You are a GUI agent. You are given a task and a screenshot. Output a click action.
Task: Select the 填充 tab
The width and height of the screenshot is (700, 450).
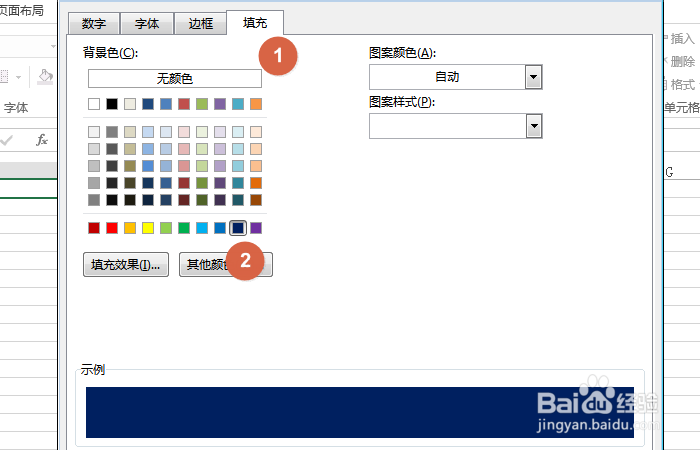tap(255, 22)
